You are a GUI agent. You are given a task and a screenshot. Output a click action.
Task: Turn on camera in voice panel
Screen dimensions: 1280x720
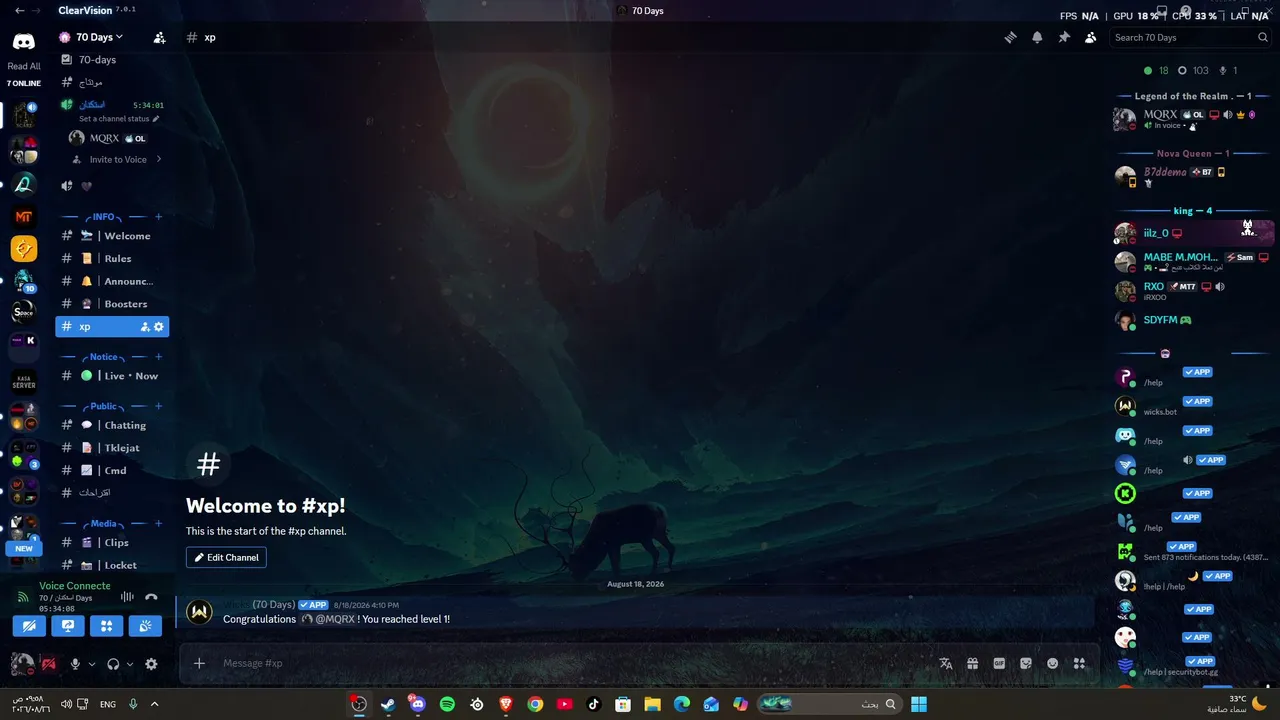point(29,626)
